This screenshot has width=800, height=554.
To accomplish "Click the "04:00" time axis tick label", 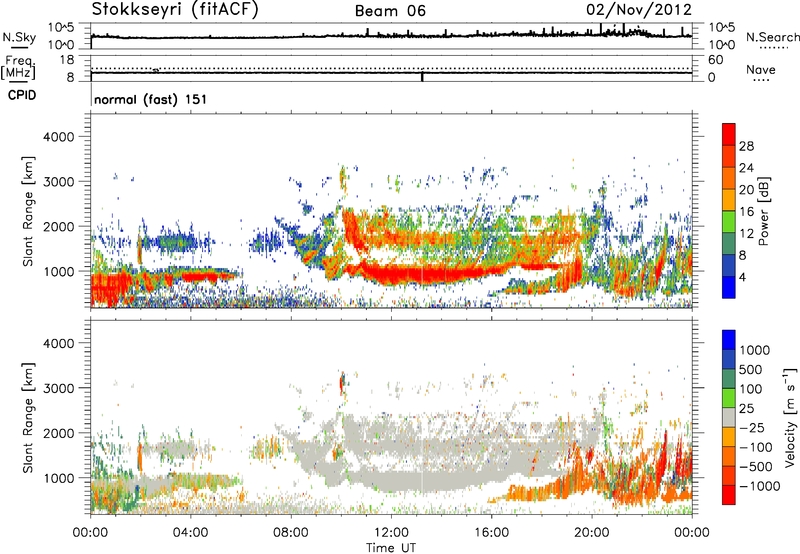I will coord(191,533).
